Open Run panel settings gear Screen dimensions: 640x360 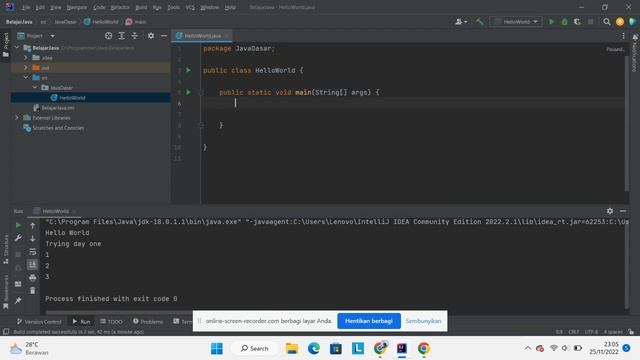pyautogui.click(x=610, y=211)
